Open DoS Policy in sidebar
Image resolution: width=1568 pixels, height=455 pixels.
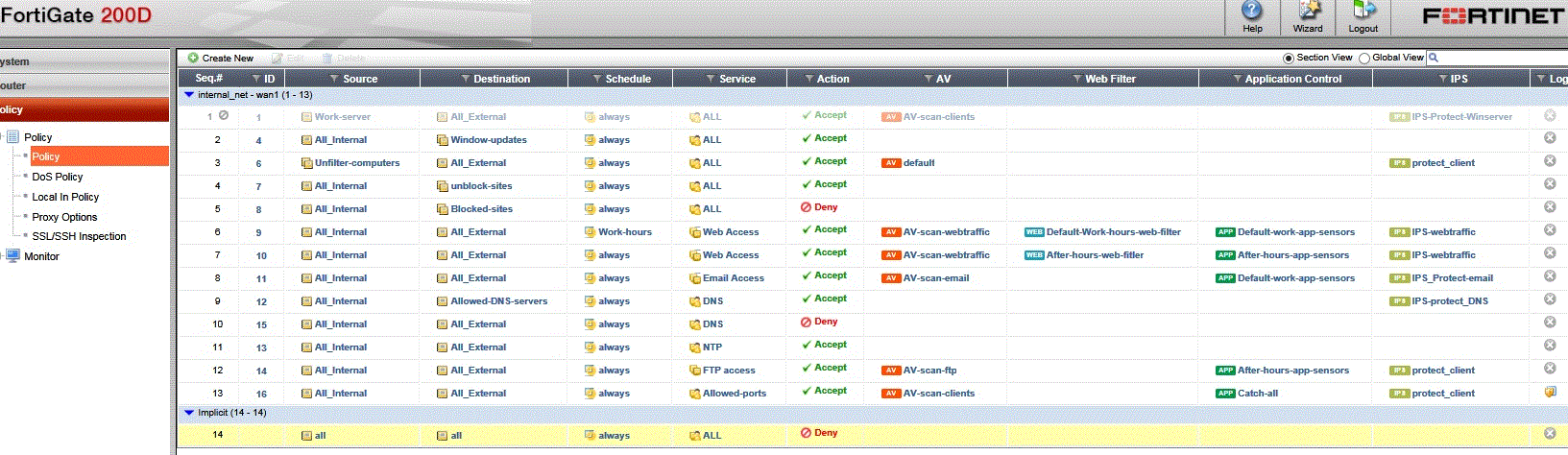(x=58, y=177)
